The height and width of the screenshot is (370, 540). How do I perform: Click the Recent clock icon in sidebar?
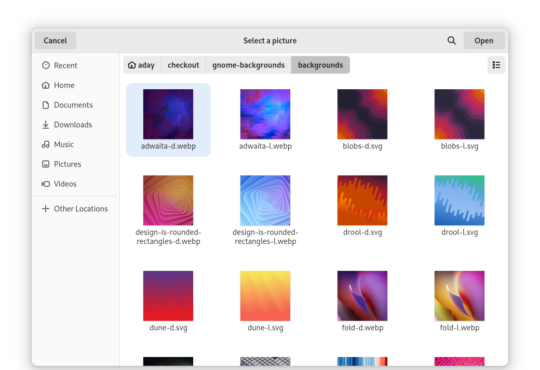[x=46, y=65]
